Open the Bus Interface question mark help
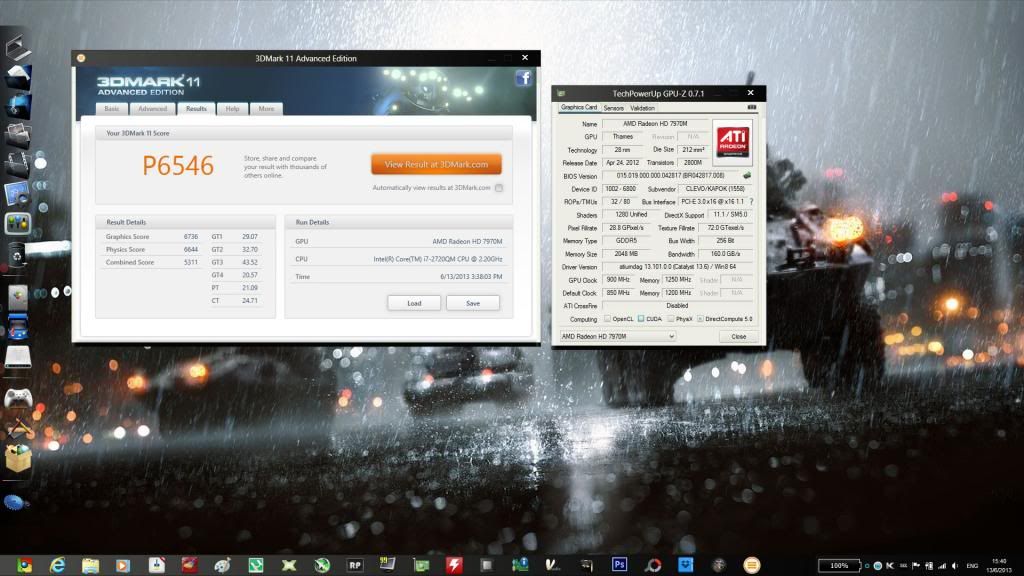 (751, 202)
